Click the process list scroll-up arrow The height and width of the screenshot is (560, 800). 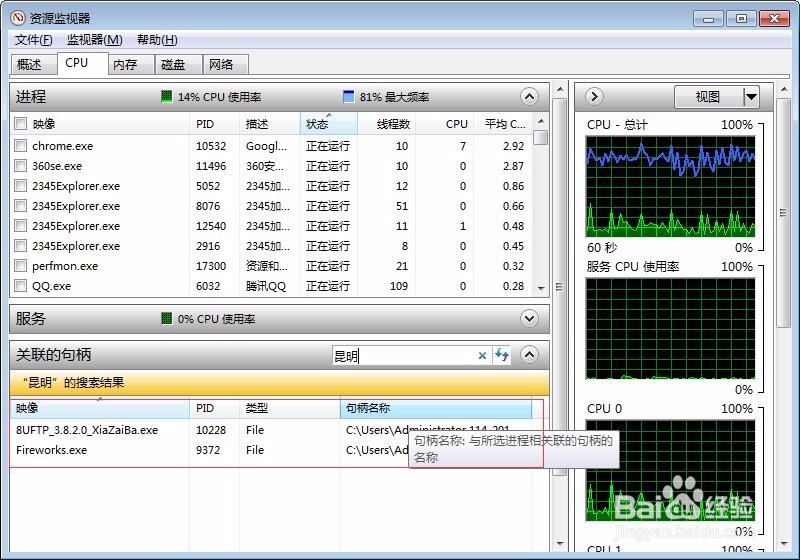[541, 121]
